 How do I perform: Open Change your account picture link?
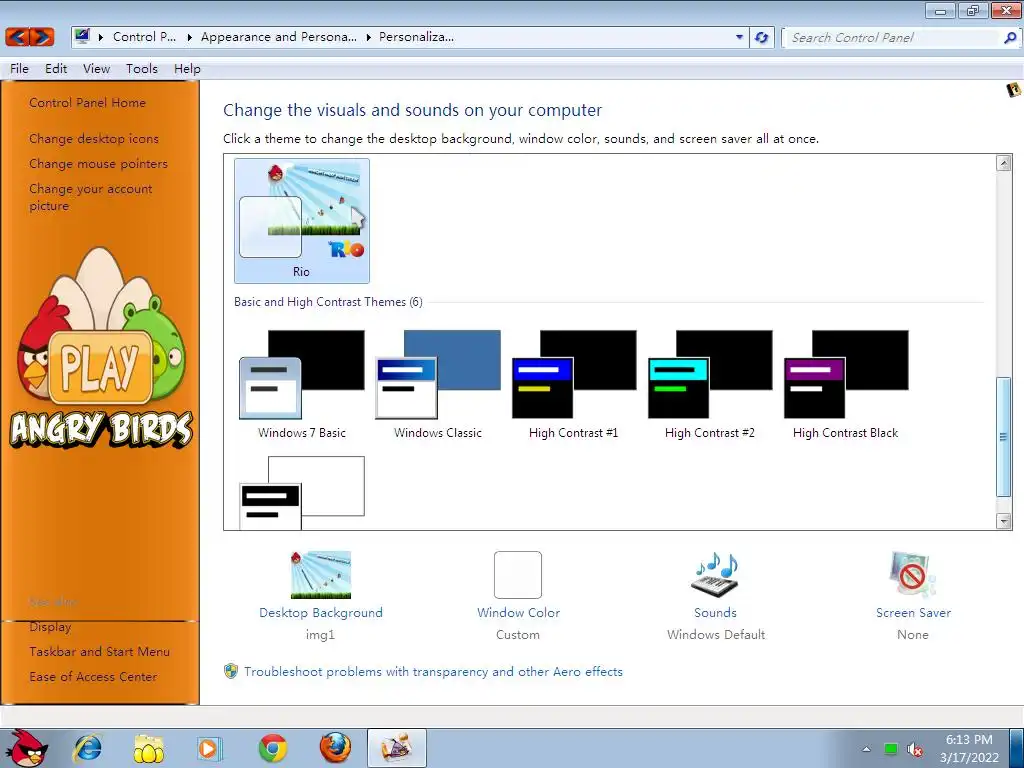pos(91,197)
